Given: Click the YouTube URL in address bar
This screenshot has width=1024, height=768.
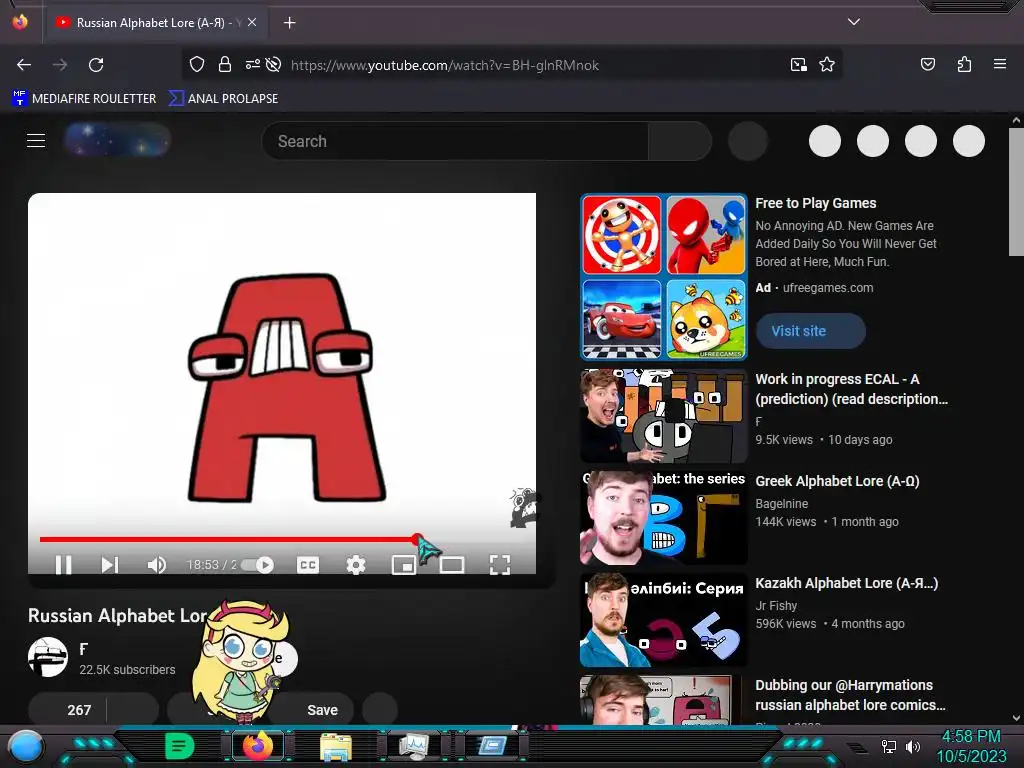Looking at the screenshot, I should 445,65.
